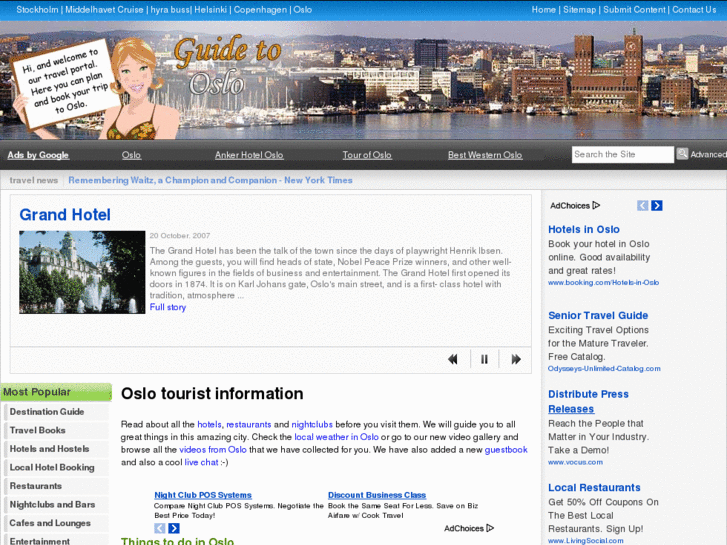The width and height of the screenshot is (727, 545).
Task: Read the Full story link
Action: click(x=168, y=307)
